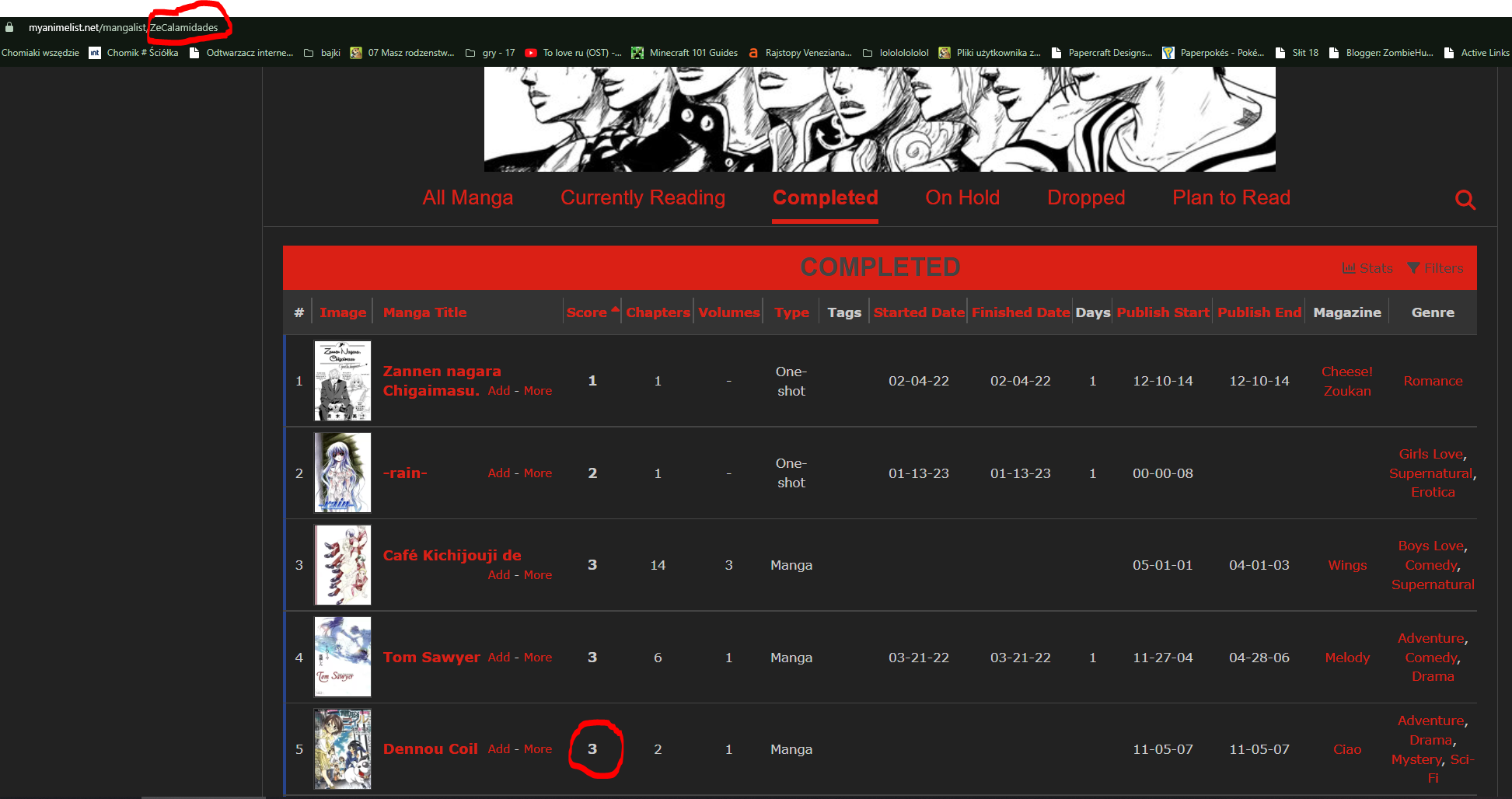Screen dimensions: 1512x799
Task: Click Add next to Tom Sawyer
Action: tap(499, 658)
